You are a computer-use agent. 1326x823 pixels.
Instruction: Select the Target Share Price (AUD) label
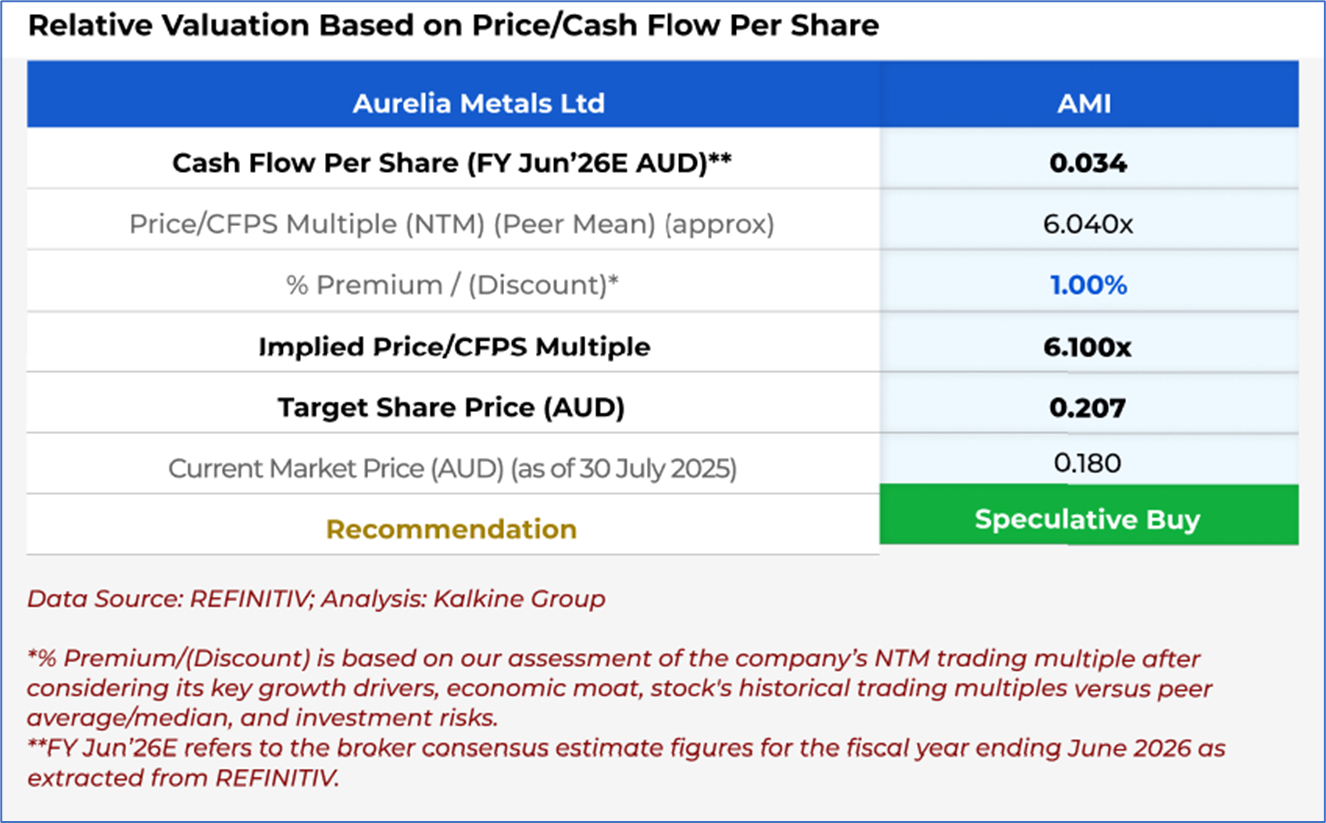click(x=452, y=407)
